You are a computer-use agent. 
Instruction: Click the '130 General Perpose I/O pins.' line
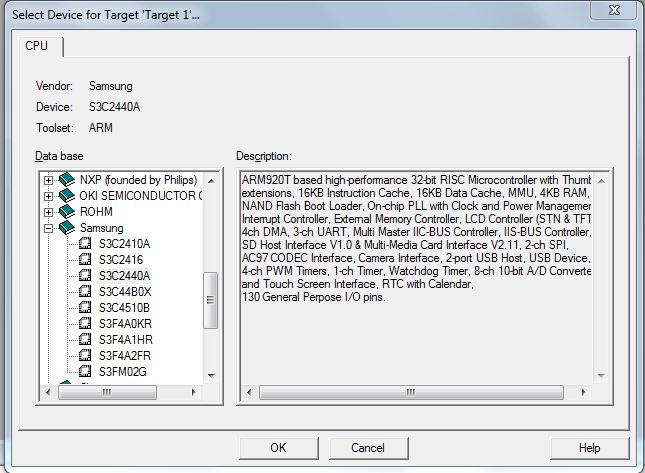(x=314, y=297)
